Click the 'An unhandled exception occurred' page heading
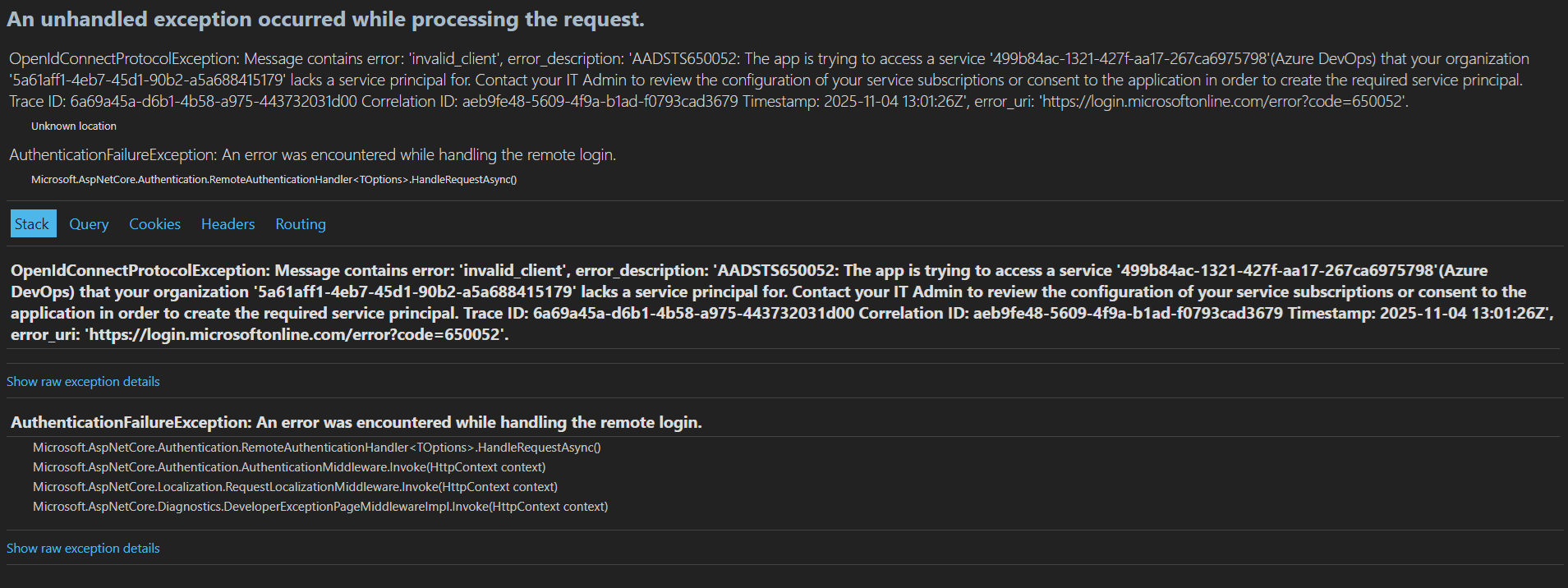 [325, 20]
